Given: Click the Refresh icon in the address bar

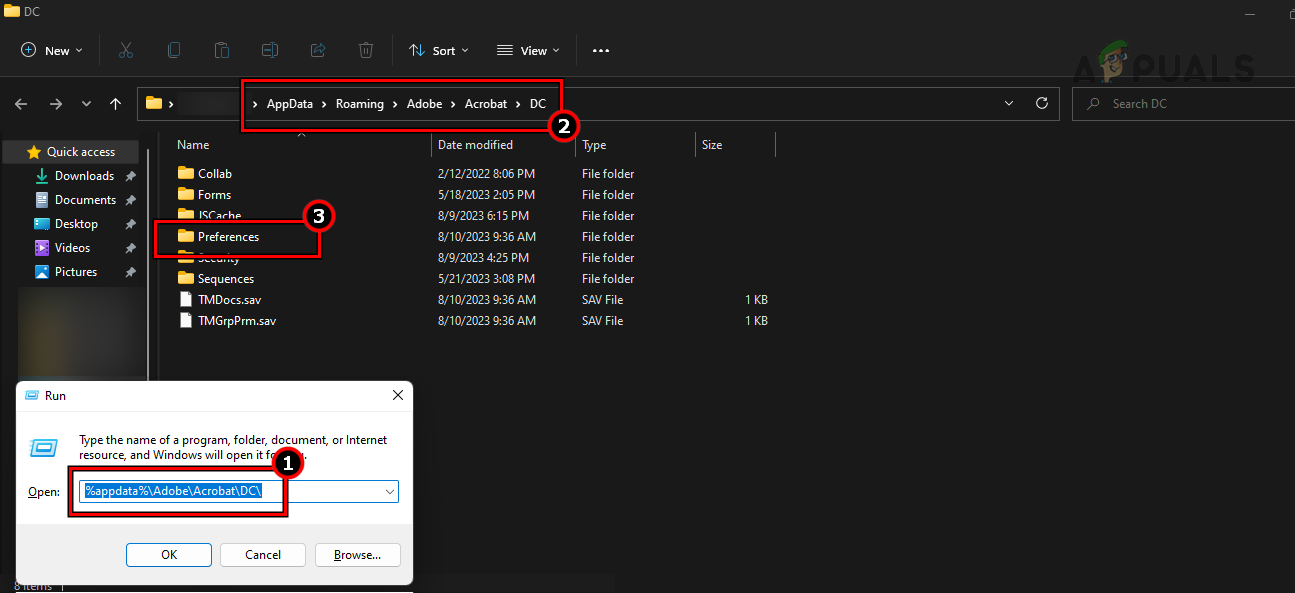Looking at the screenshot, I should [1041, 103].
